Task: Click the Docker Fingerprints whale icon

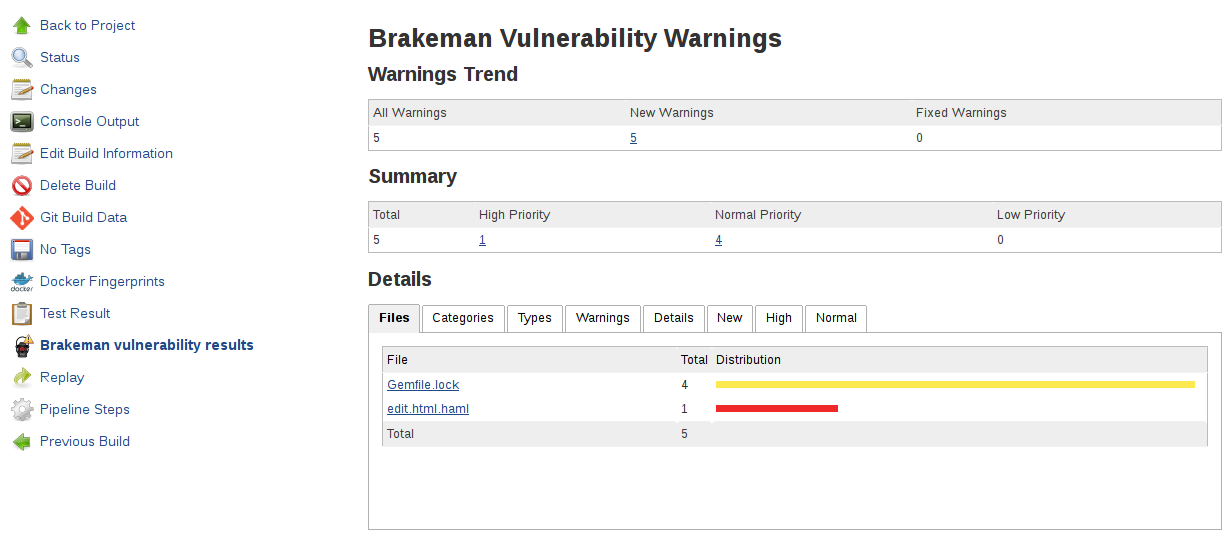Action: [22, 282]
